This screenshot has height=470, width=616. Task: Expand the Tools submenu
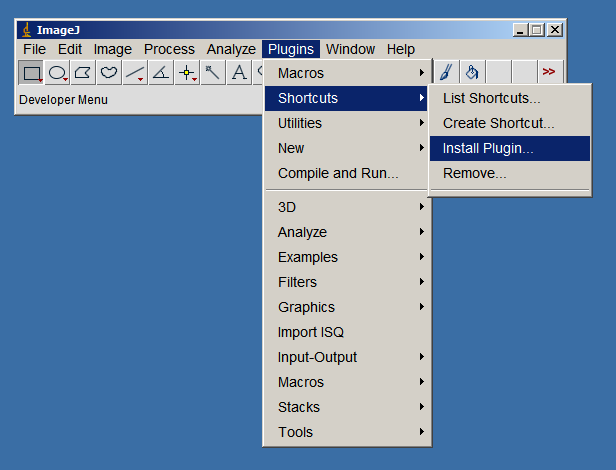pyautogui.click(x=347, y=432)
